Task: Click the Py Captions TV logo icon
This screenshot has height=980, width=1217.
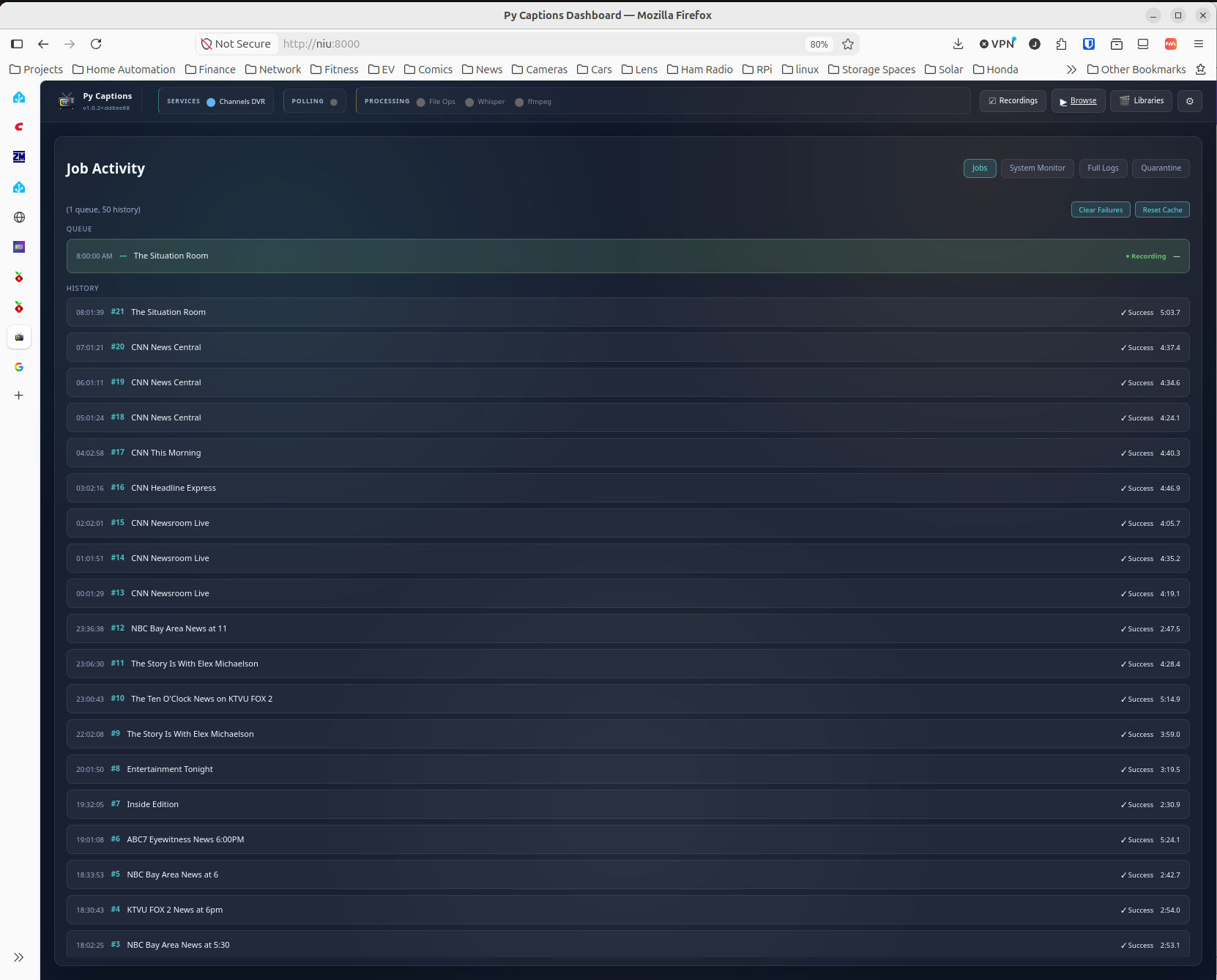Action: point(67,101)
